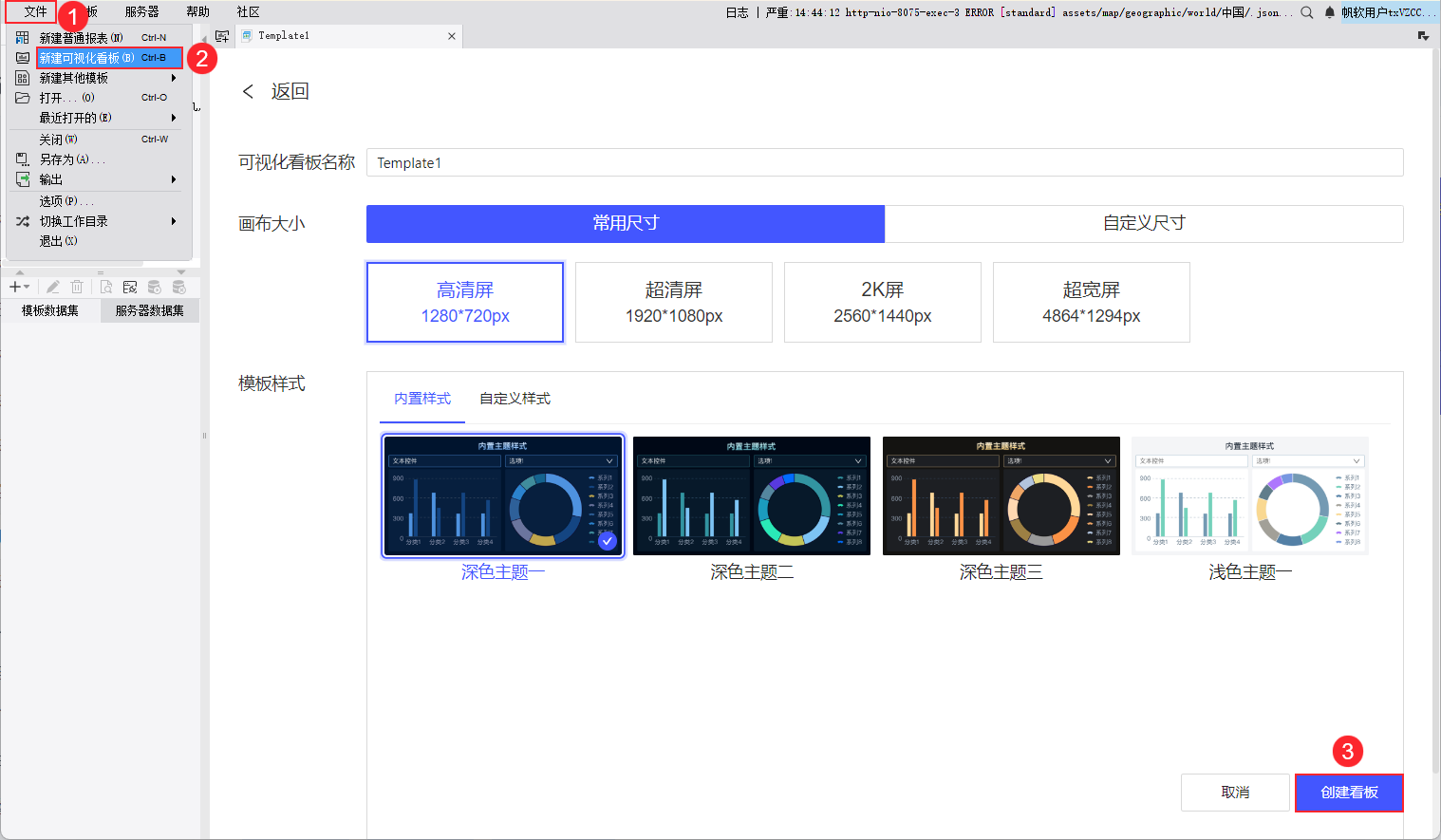Click the 可视化看板名称 input field

point(884,162)
